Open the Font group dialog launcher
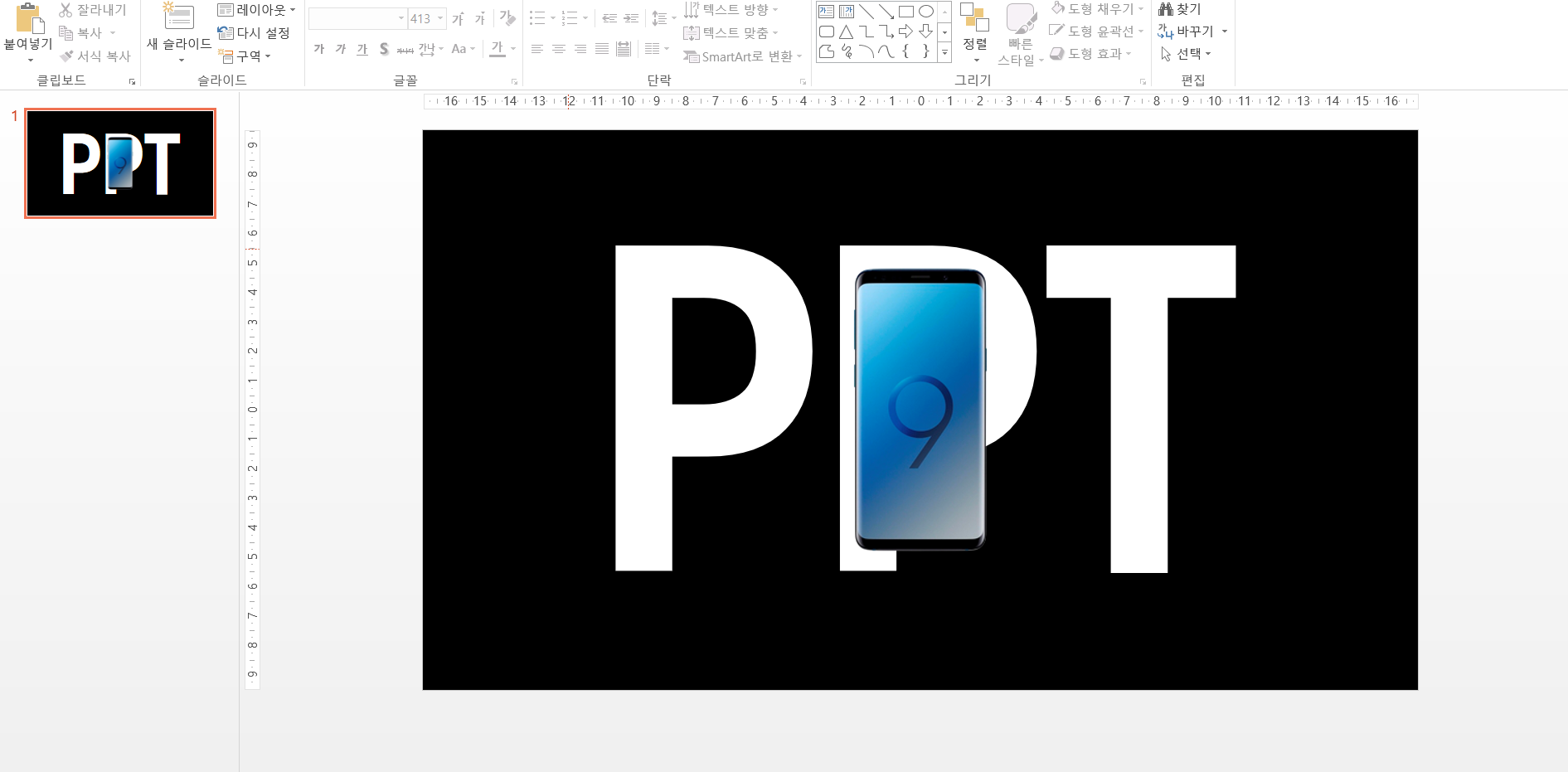This screenshot has width=1568, height=772. point(514,81)
